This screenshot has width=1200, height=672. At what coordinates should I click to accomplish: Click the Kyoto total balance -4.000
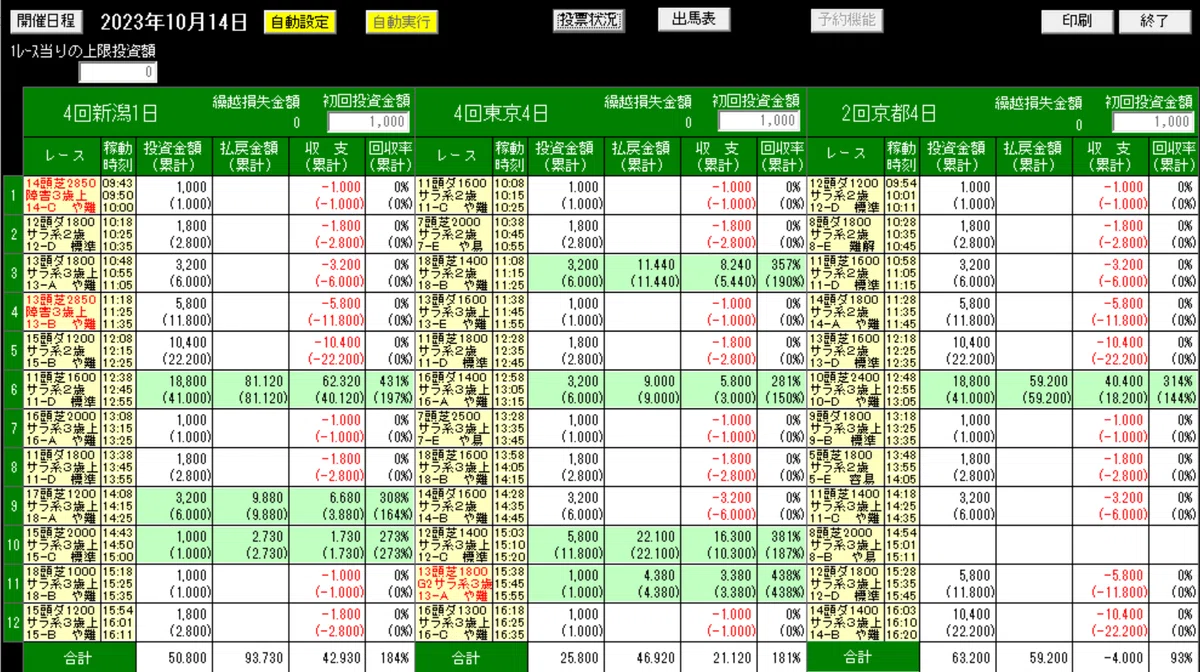pyautogui.click(x=1110, y=657)
